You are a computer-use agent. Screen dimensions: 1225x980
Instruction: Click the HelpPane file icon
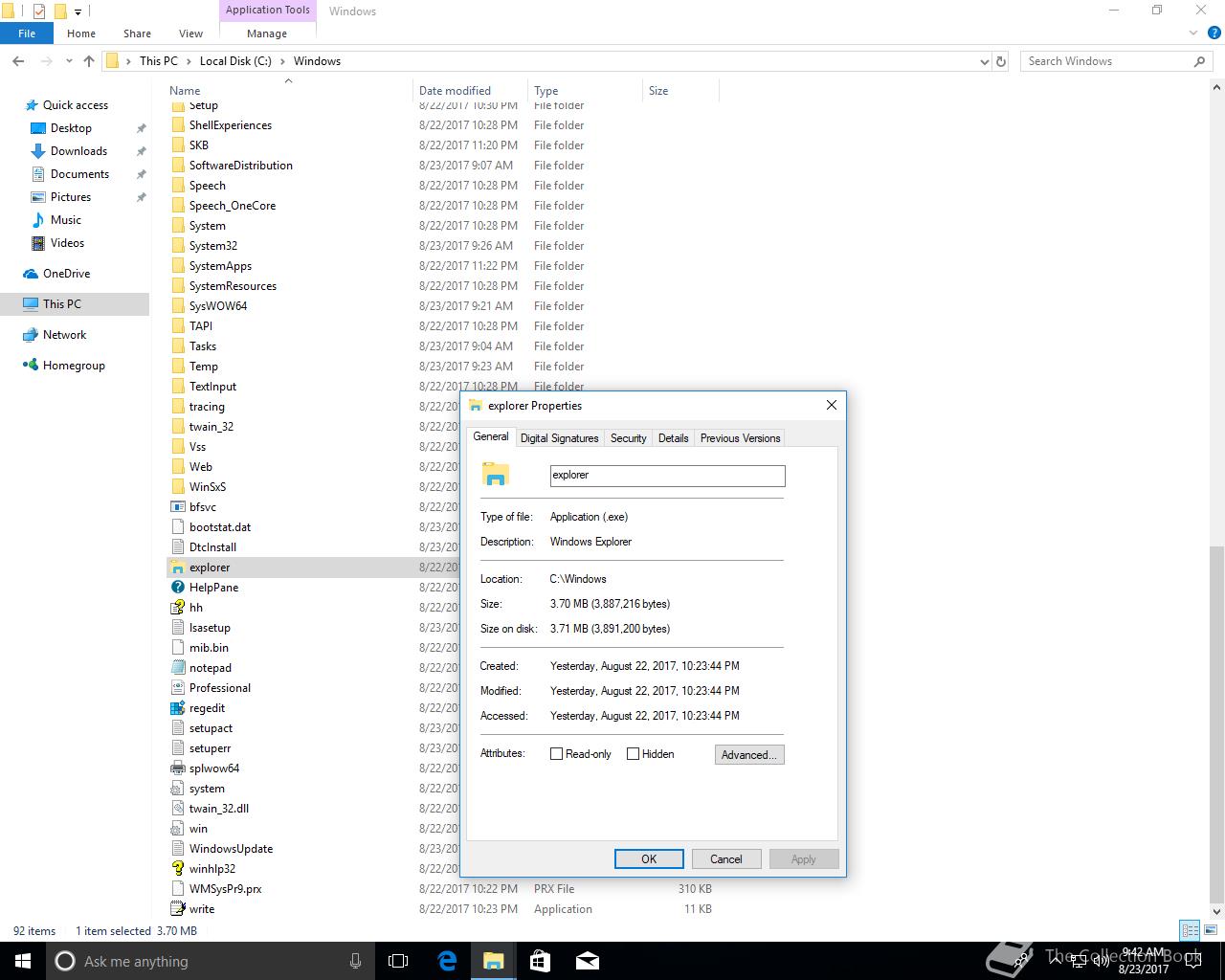pos(177,588)
